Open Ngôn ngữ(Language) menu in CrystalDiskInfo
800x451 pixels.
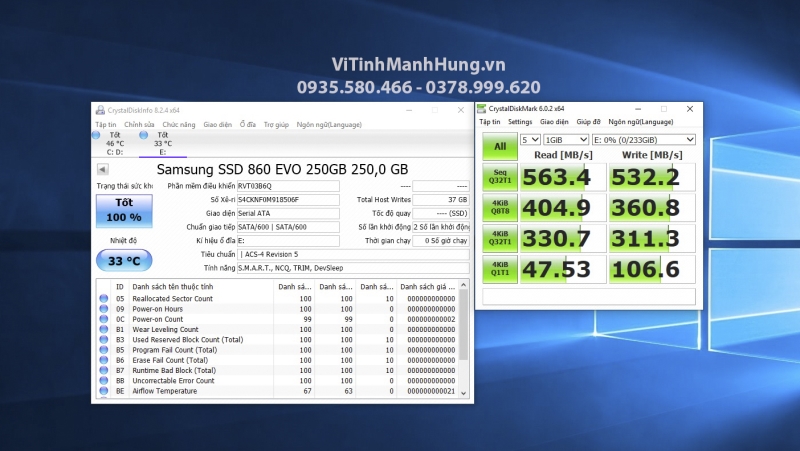click(329, 124)
